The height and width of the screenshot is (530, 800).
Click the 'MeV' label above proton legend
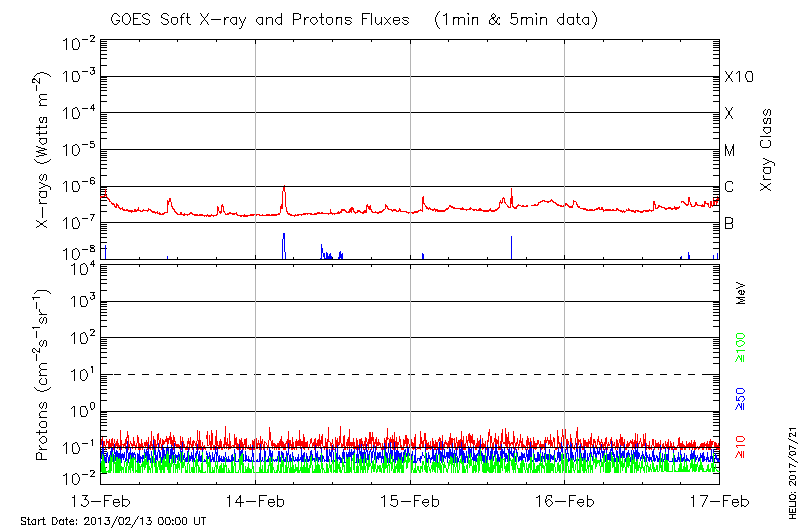coord(741,293)
